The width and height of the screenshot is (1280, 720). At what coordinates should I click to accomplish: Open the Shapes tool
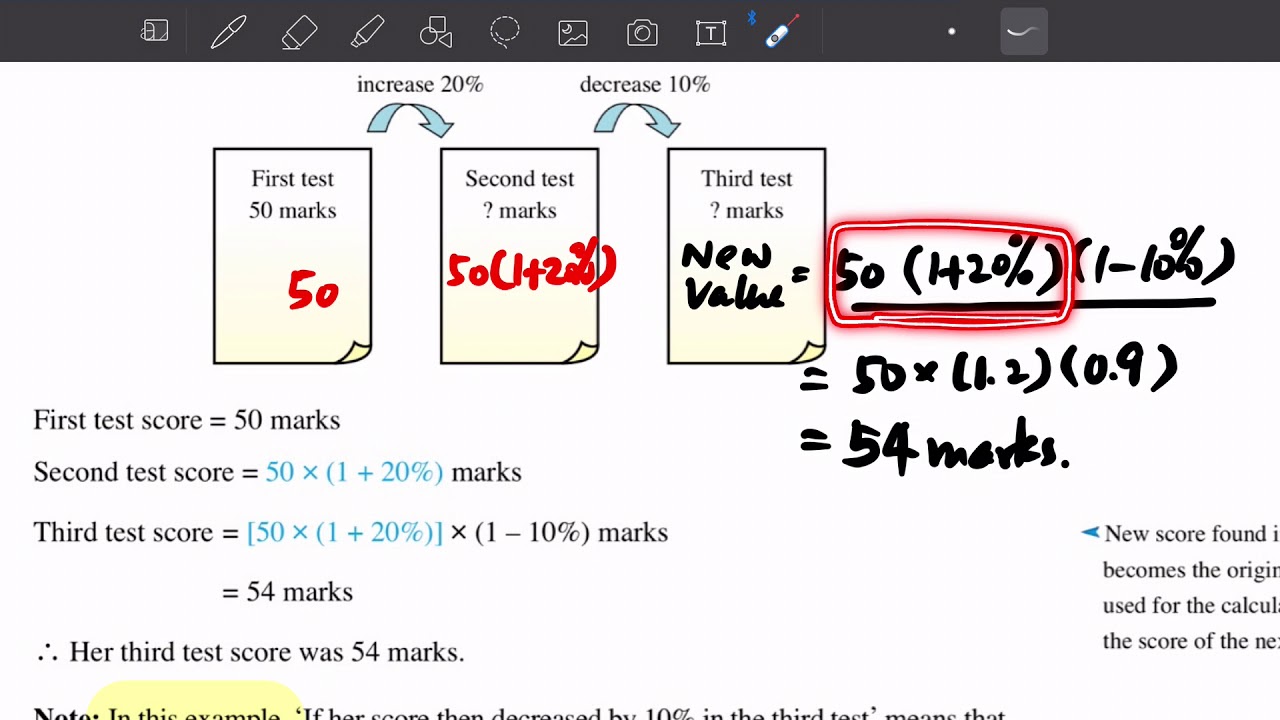tap(435, 32)
